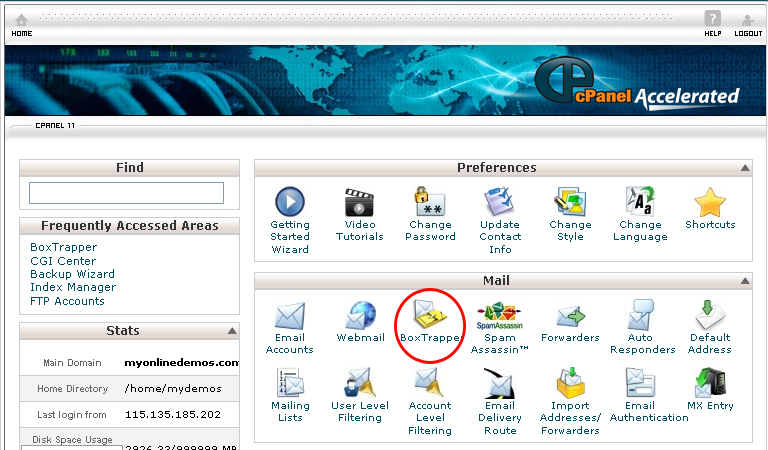Click the Frequently Accessed Areas heading
Image resolution: width=768 pixels, height=450 pixels.
pos(130,226)
